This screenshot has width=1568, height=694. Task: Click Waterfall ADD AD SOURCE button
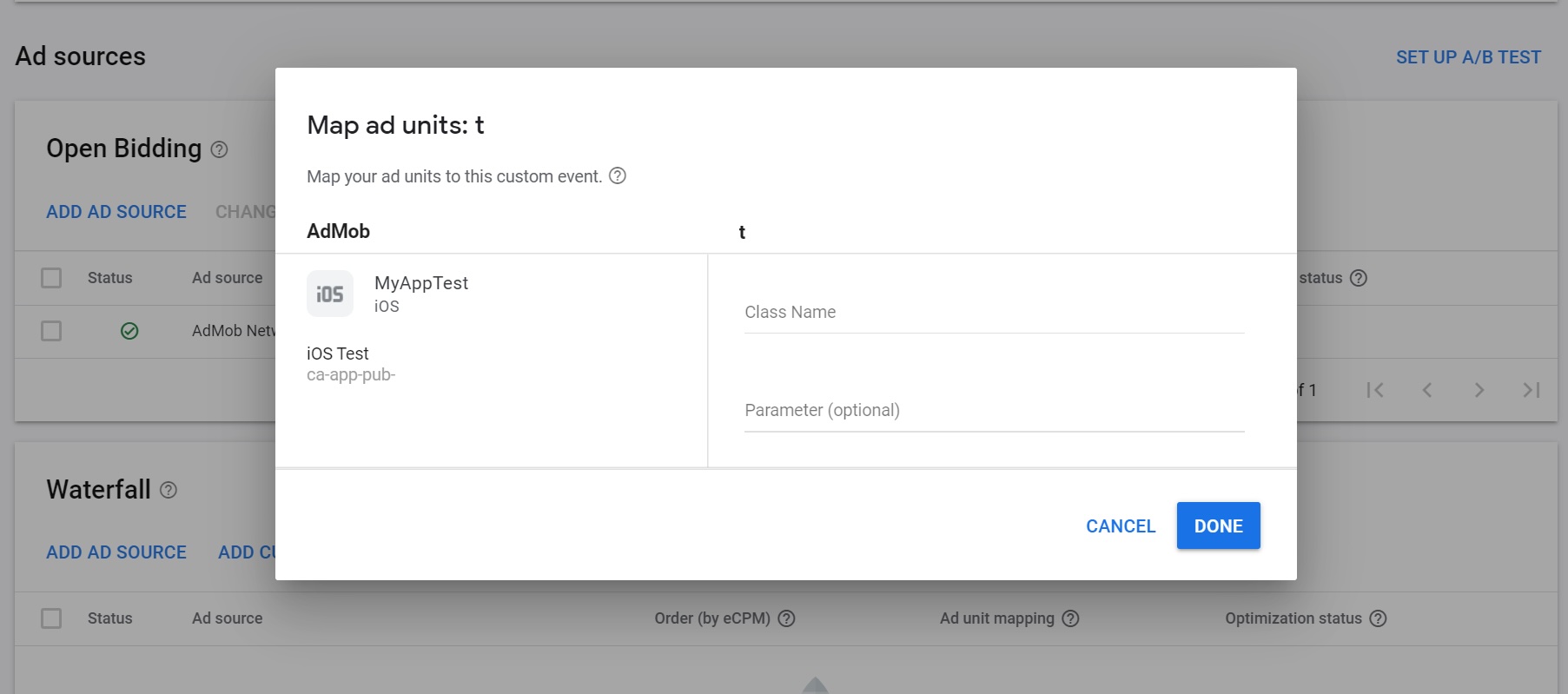[116, 552]
